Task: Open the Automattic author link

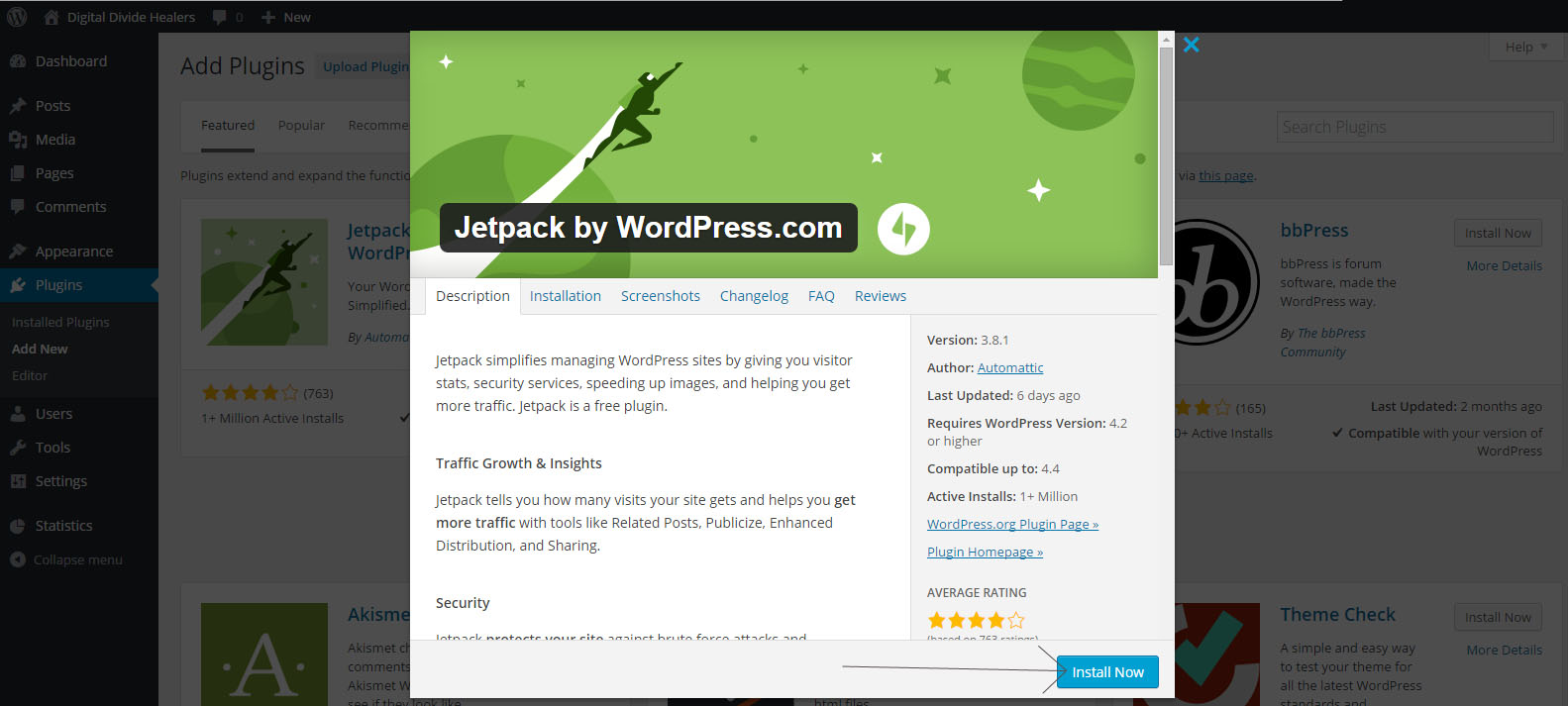Action: click(x=1010, y=367)
